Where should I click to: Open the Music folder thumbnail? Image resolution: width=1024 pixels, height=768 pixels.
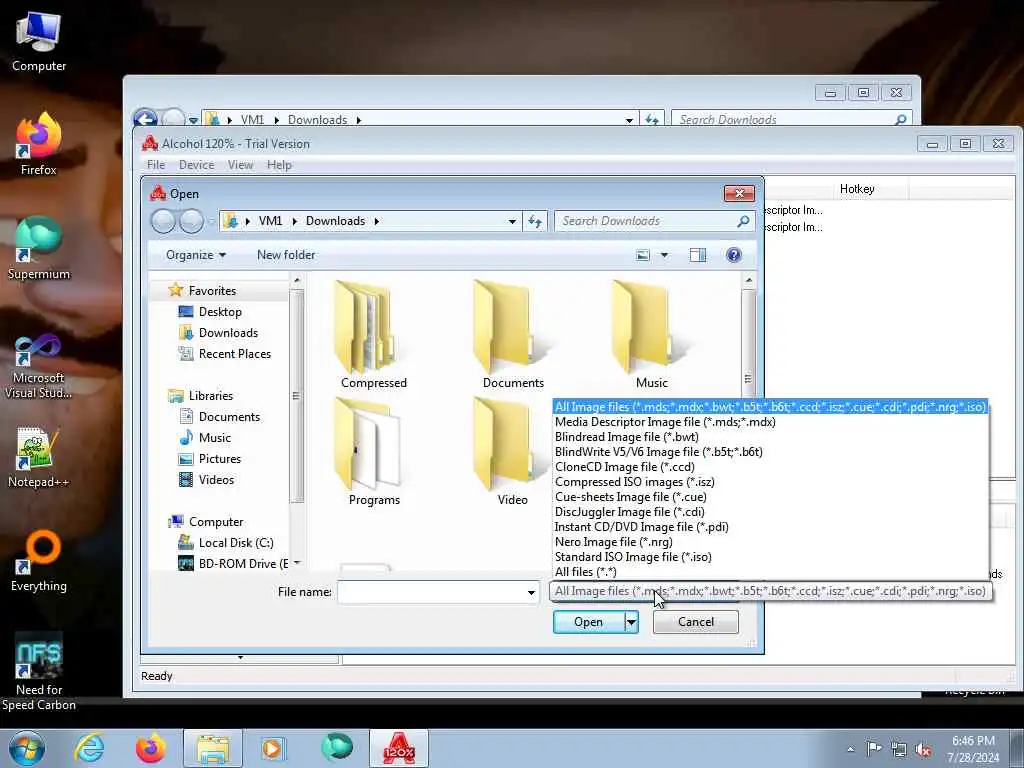[651, 334]
